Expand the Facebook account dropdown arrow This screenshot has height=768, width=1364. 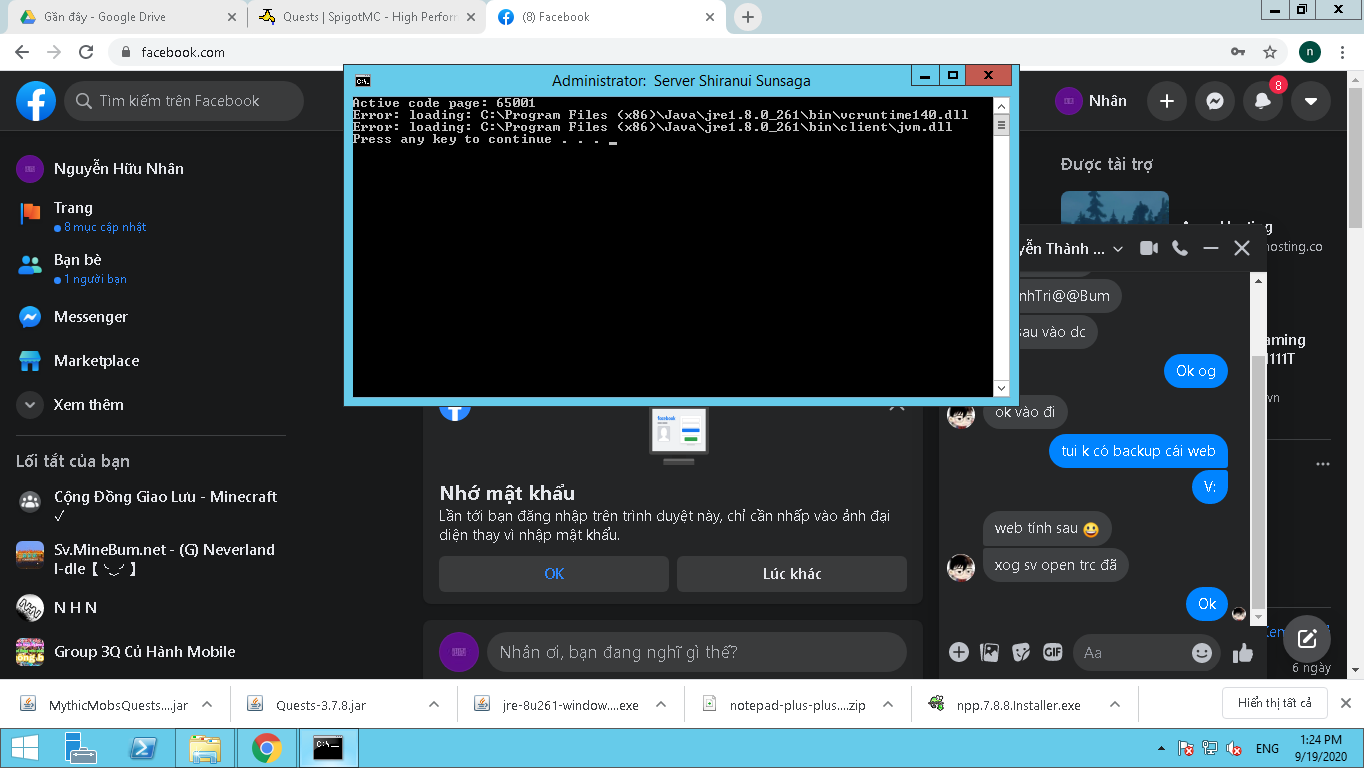click(x=1311, y=101)
